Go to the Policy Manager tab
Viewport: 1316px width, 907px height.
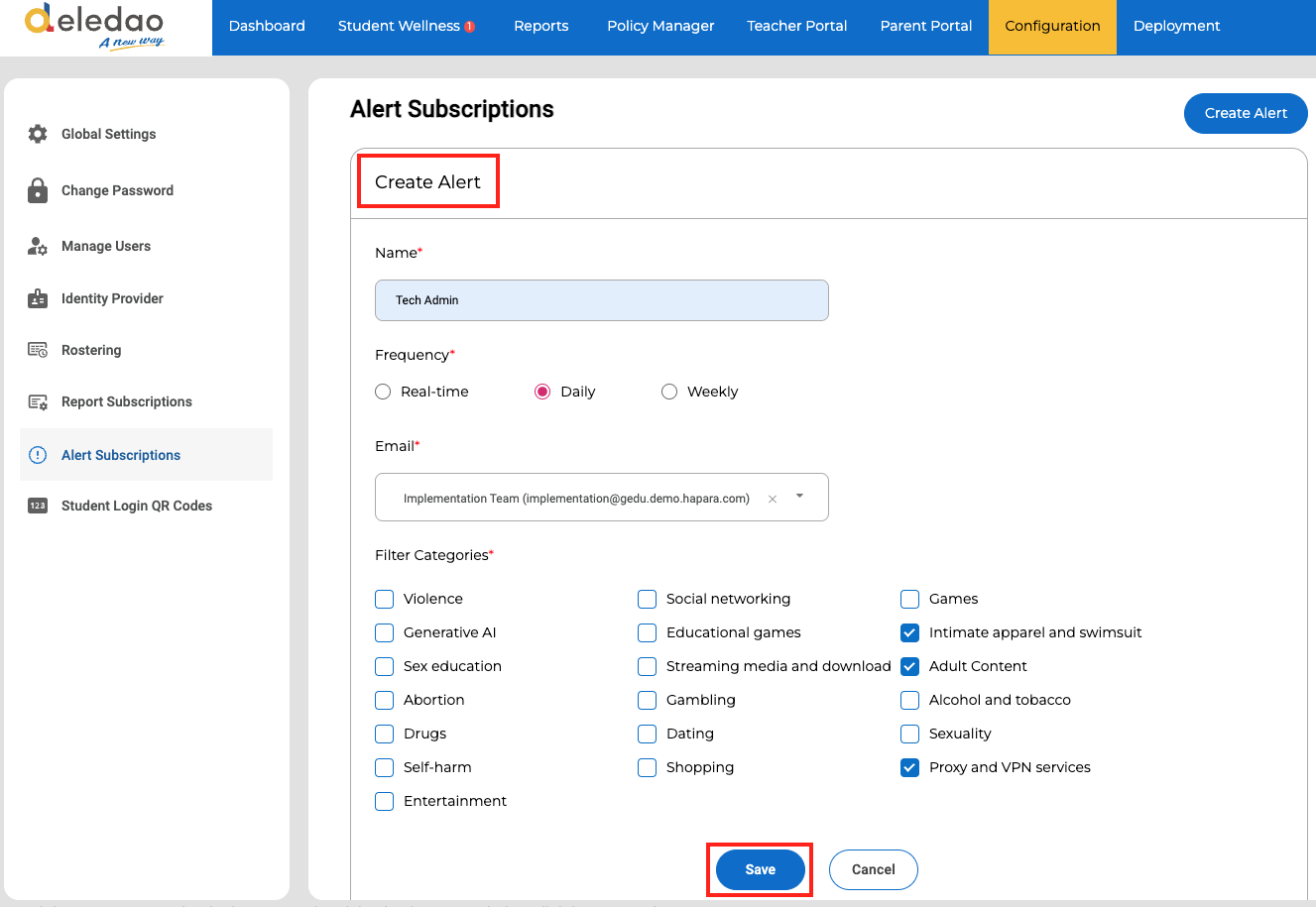click(660, 27)
